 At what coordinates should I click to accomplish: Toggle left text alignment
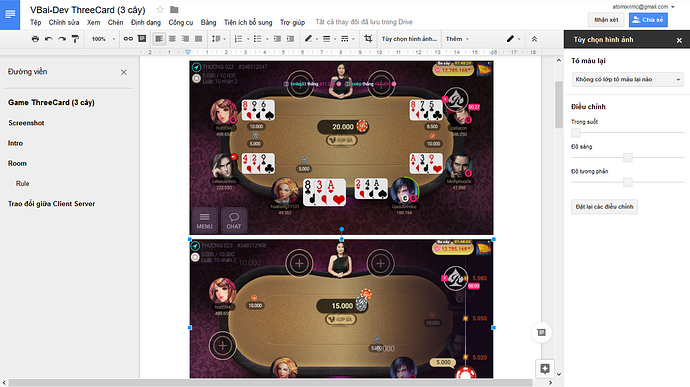coord(159,39)
